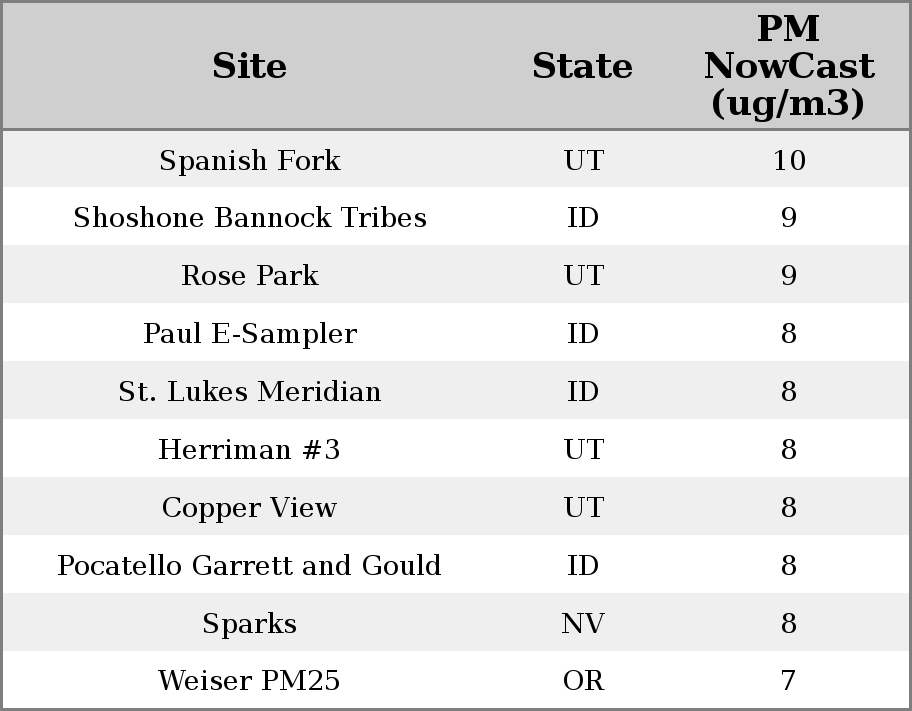Click the State column header
This screenshot has height=711, width=912.
point(582,66)
